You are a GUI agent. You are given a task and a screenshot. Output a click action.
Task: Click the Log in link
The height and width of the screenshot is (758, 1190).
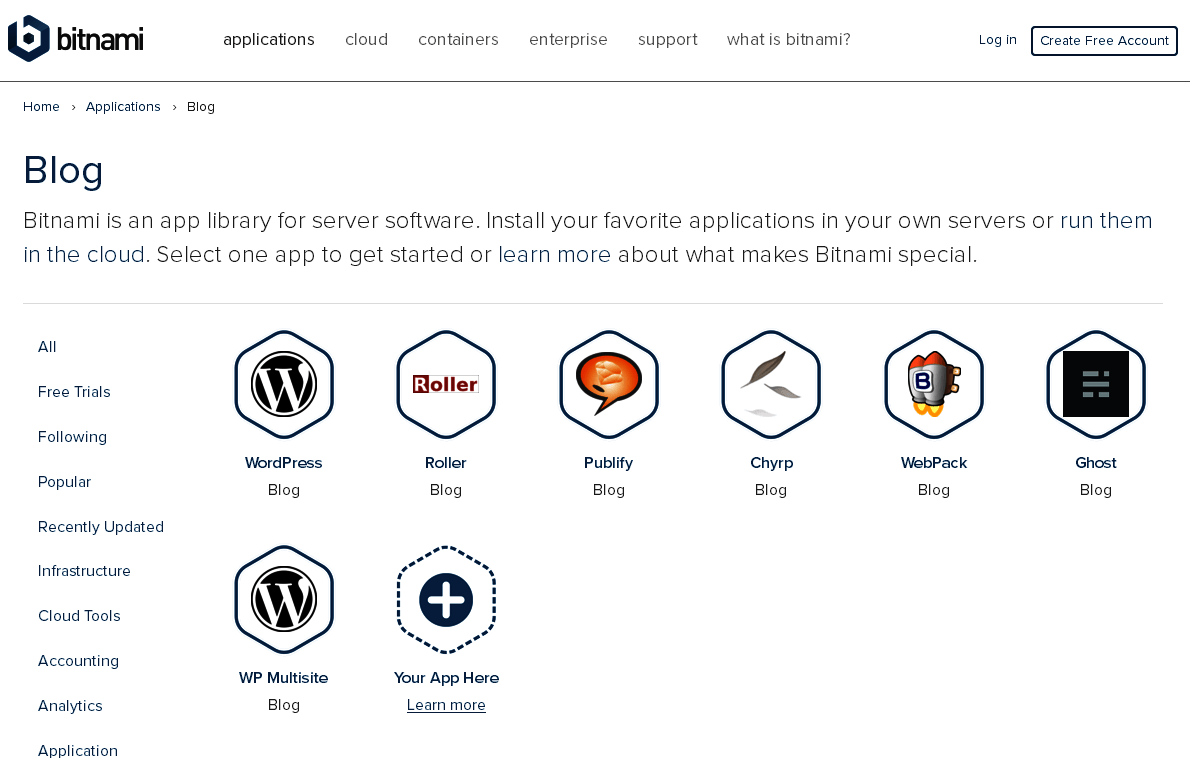coord(997,40)
